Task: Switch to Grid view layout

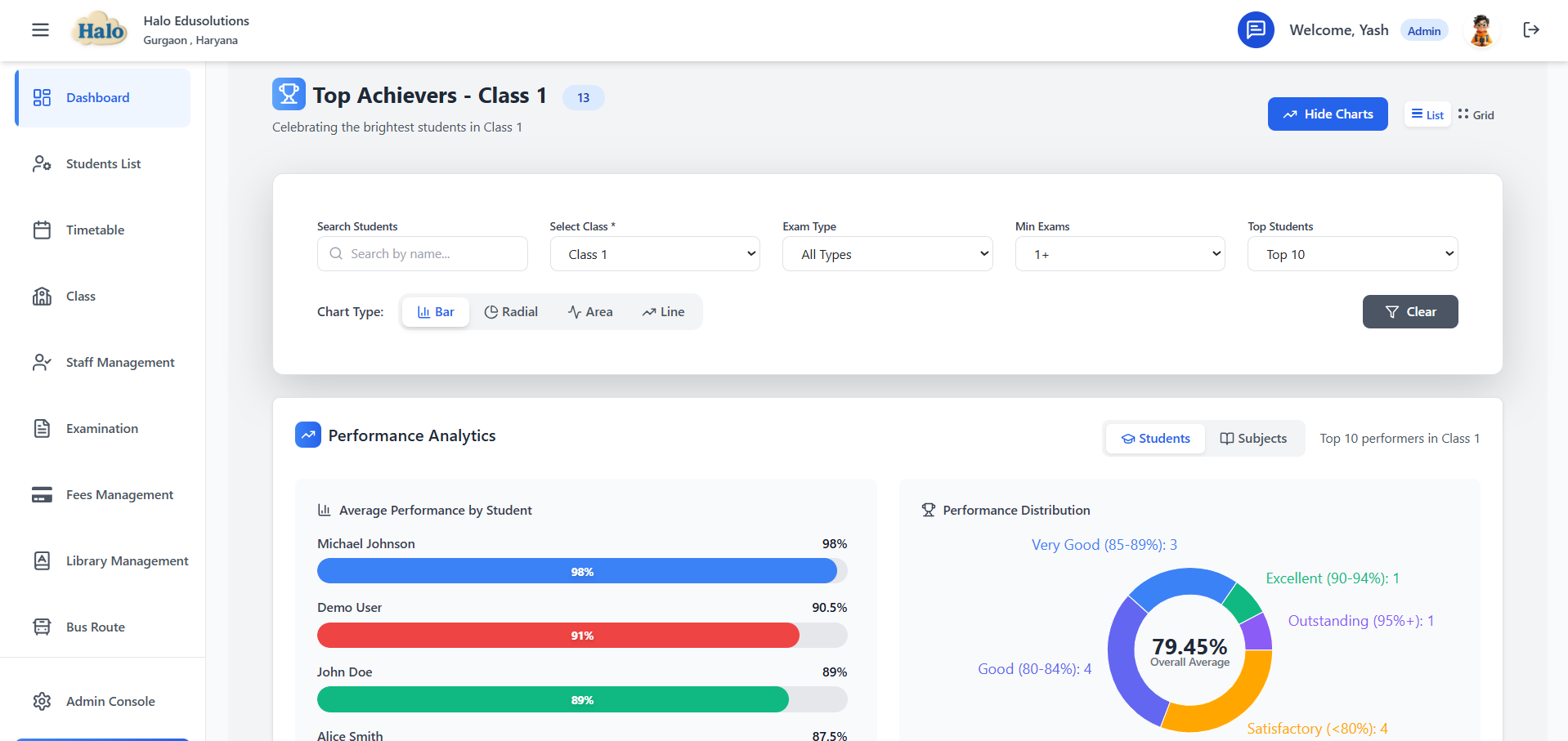Action: pos(1476,114)
